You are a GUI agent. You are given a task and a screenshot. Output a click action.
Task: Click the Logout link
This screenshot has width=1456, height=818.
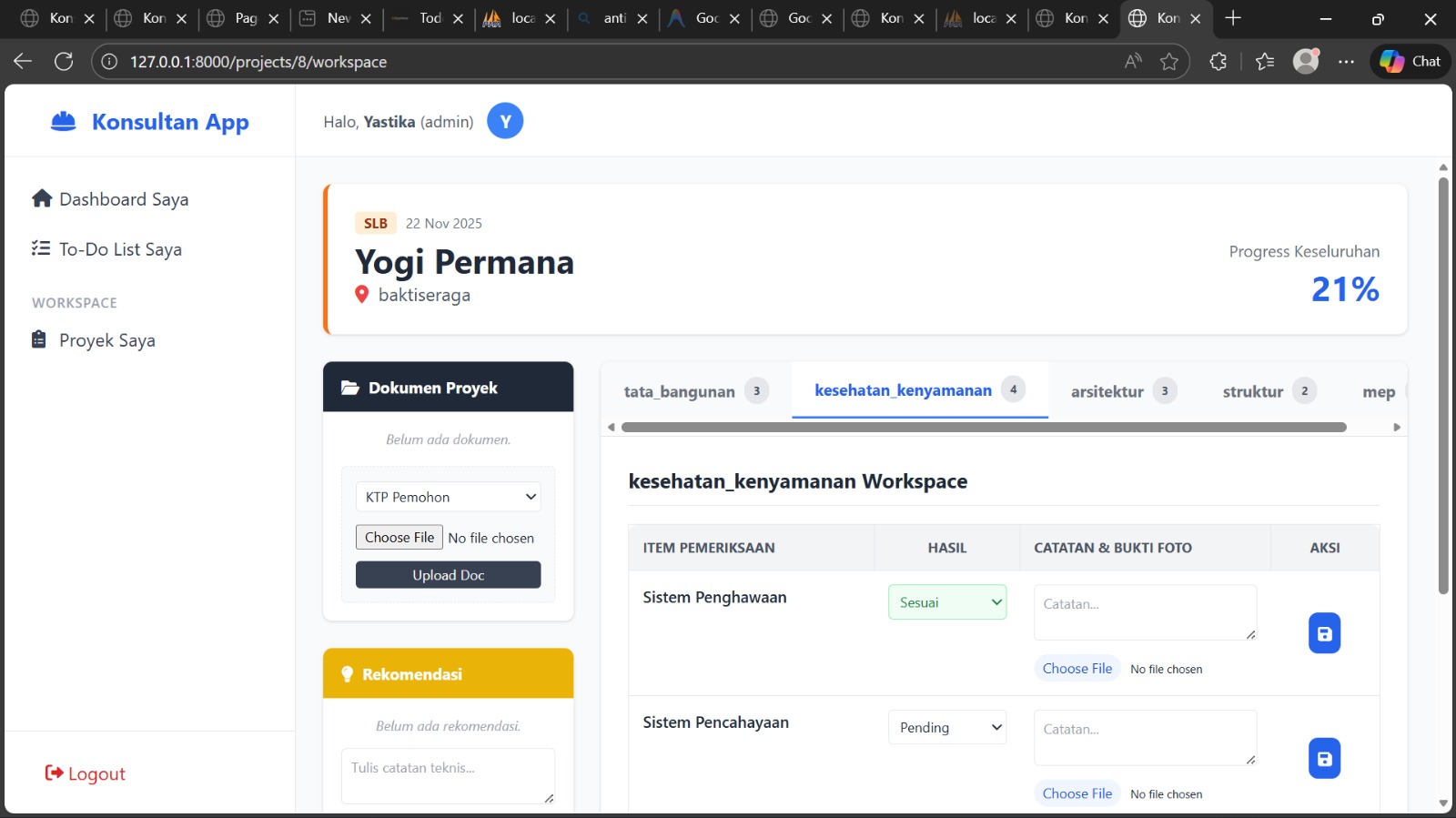pos(86,773)
